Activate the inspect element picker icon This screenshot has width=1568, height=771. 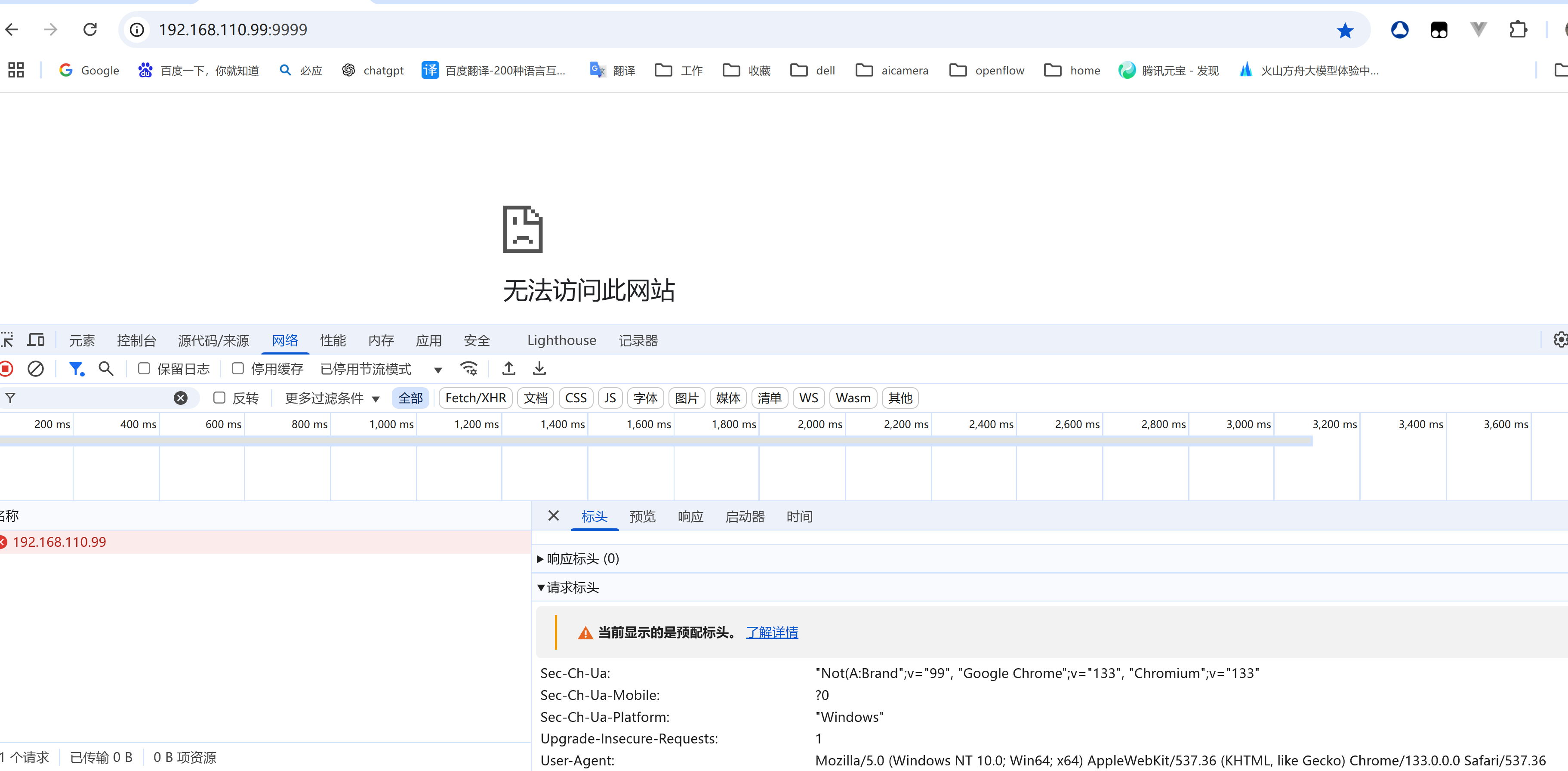point(7,340)
